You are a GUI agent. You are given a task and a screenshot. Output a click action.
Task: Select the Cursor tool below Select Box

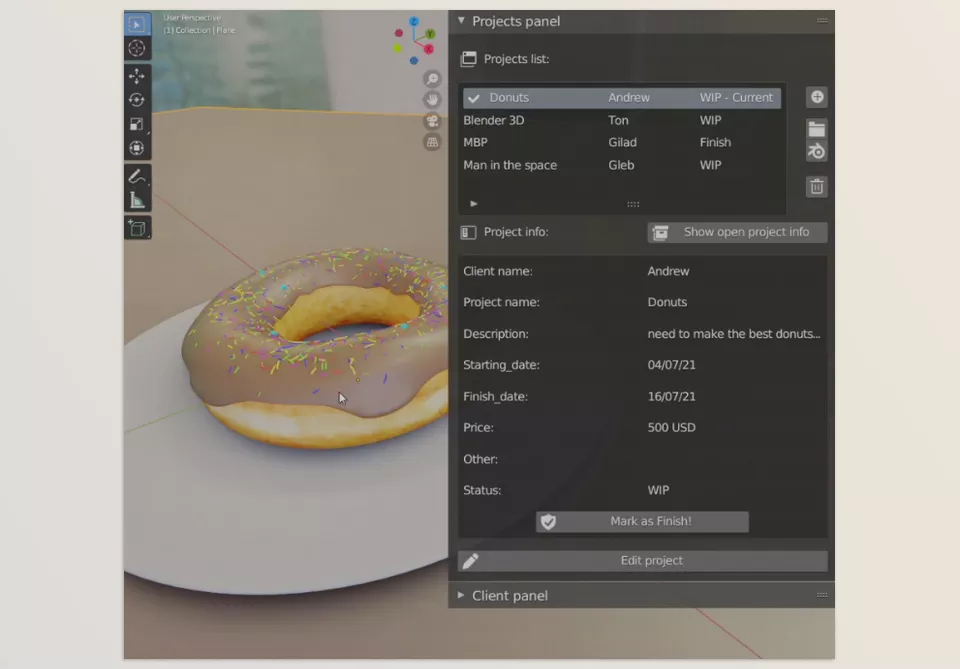[x=137, y=47]
